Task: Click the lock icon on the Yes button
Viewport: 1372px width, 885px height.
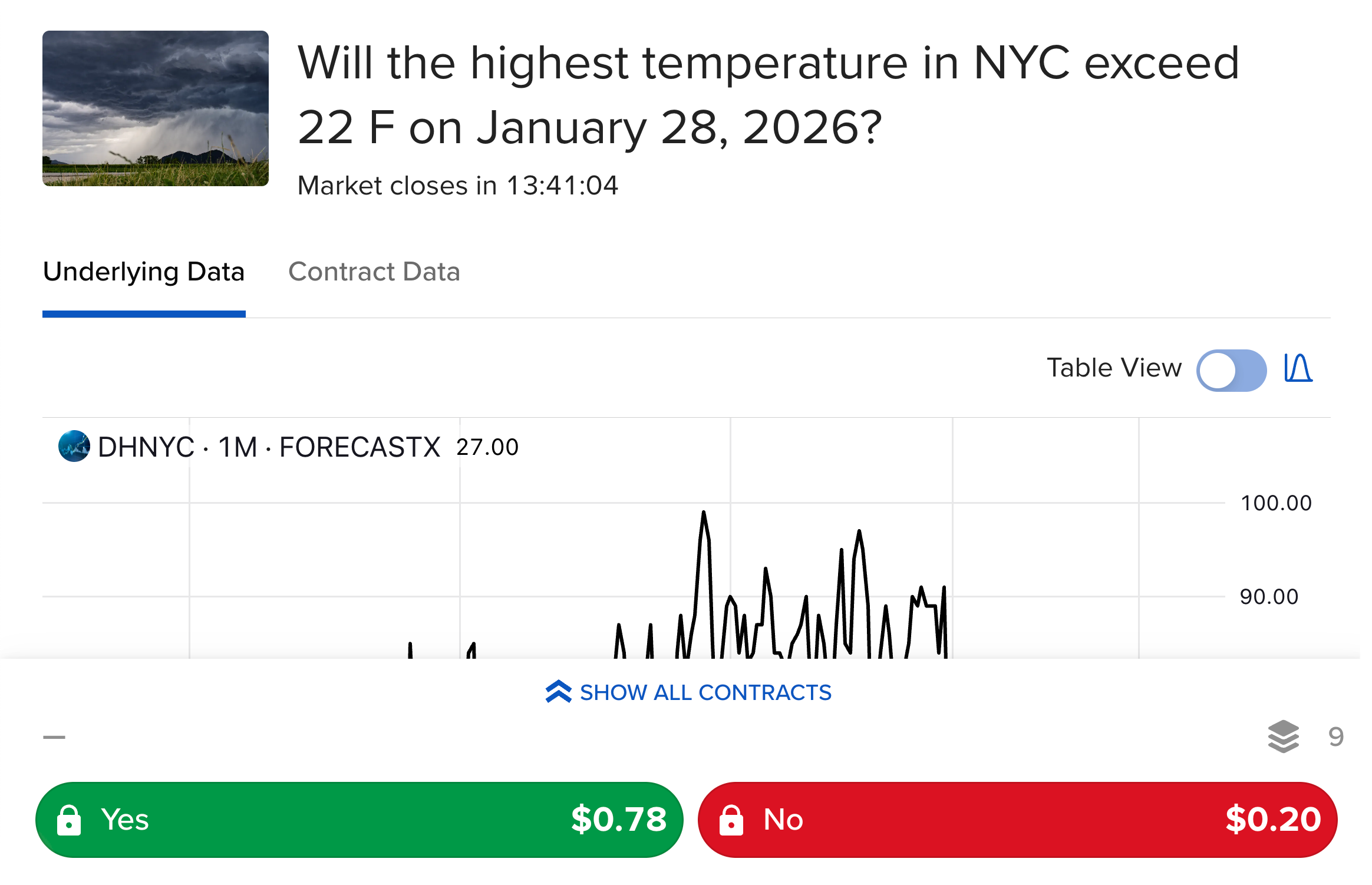Action: (69, 820)
